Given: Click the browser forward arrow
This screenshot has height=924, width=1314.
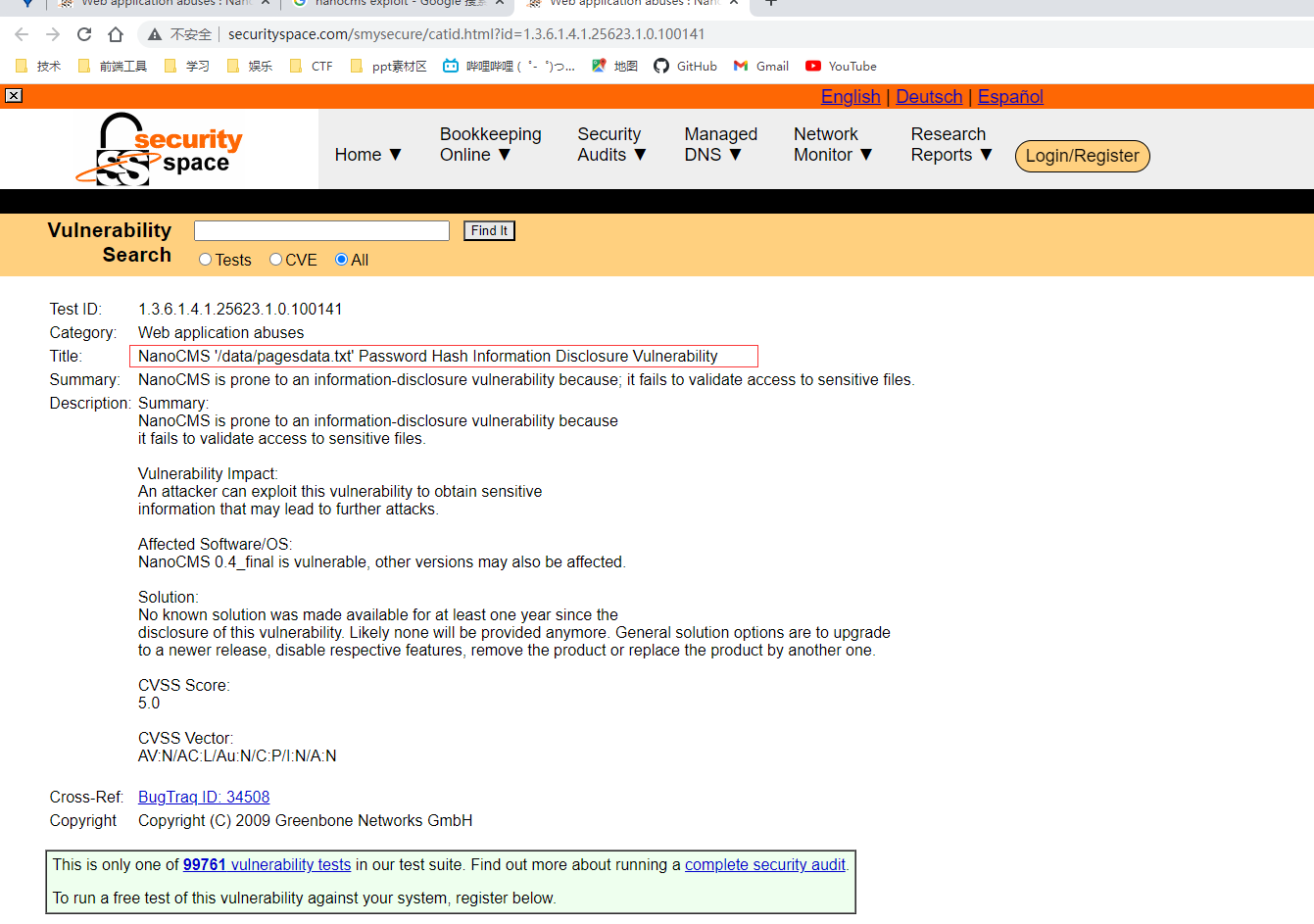Looking at the screenshot, I should coord(53,34).
